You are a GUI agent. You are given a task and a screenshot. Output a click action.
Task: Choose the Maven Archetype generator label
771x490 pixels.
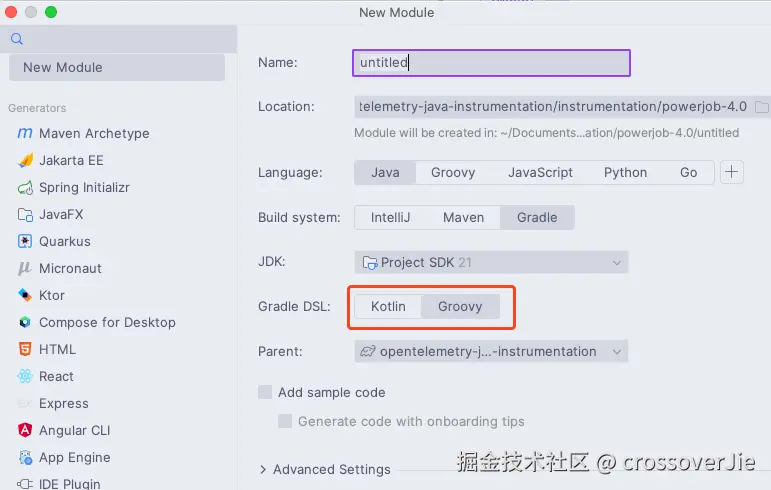pyautogui.click(x=94, y=133)
